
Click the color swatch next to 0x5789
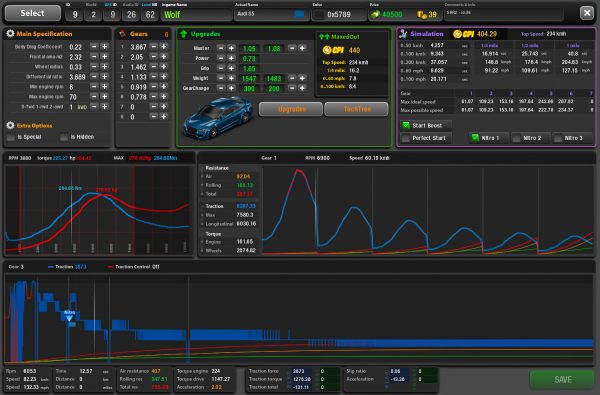tap(318, 15)
